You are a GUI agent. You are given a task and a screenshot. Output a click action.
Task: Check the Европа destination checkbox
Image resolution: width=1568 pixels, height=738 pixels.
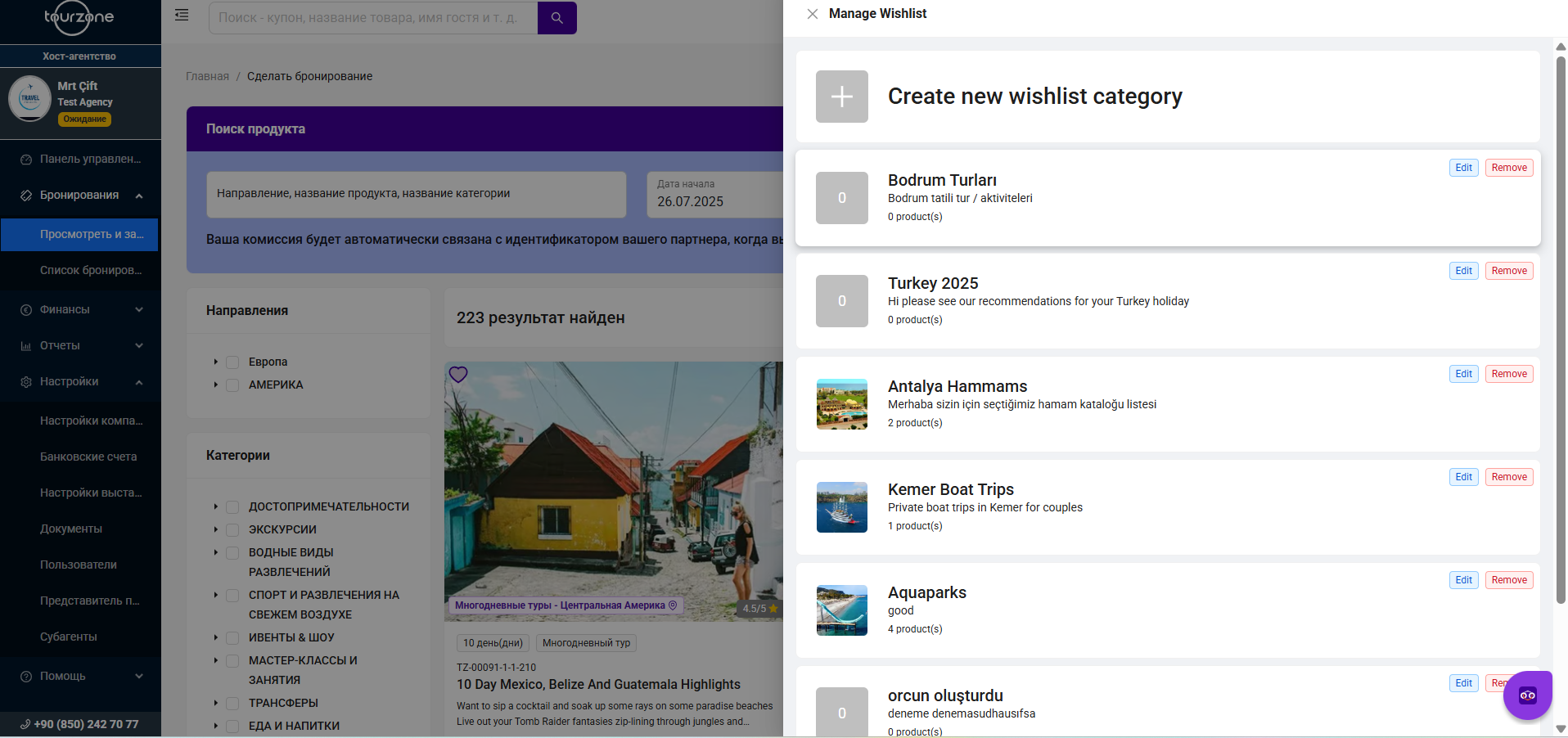point(232,362)
